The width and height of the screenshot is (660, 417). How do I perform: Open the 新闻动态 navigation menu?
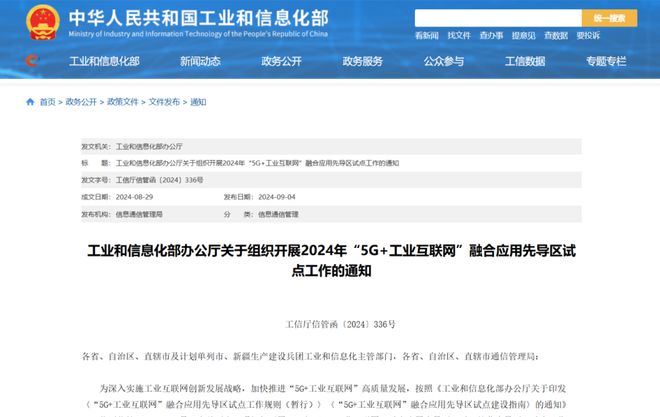(200, 61)
